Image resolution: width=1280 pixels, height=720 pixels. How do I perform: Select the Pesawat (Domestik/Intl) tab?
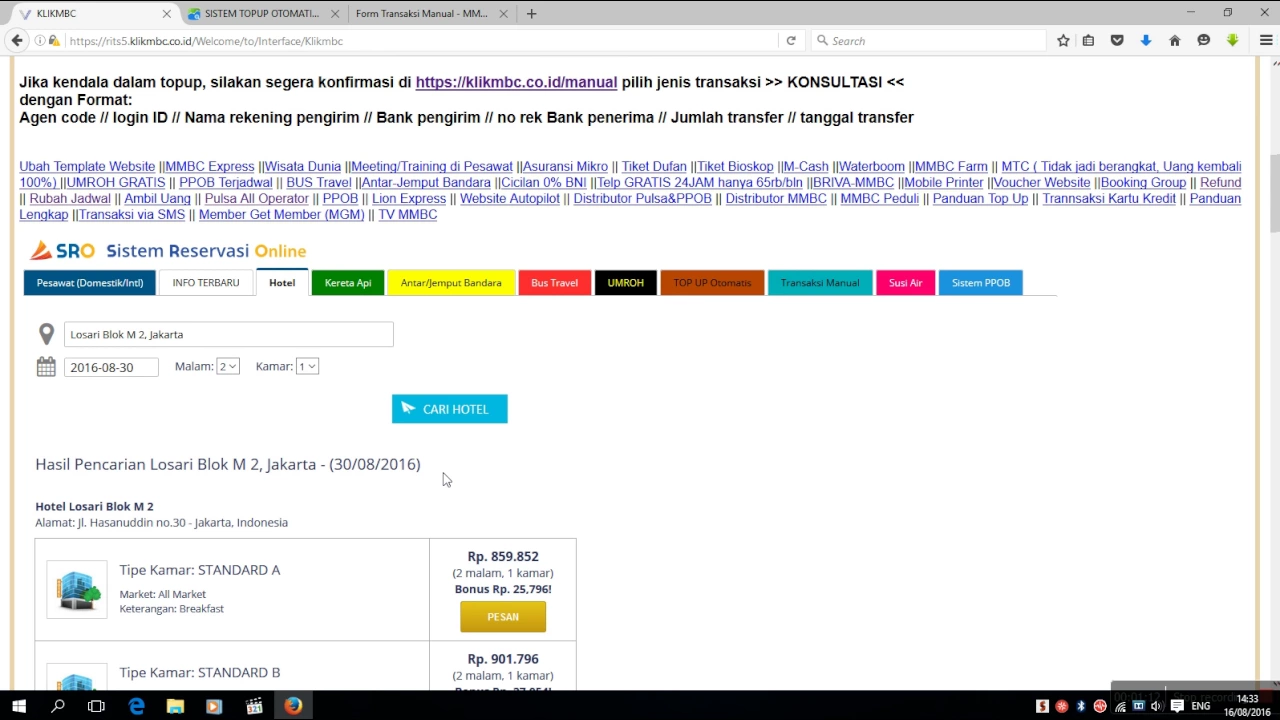coord(90,283)
